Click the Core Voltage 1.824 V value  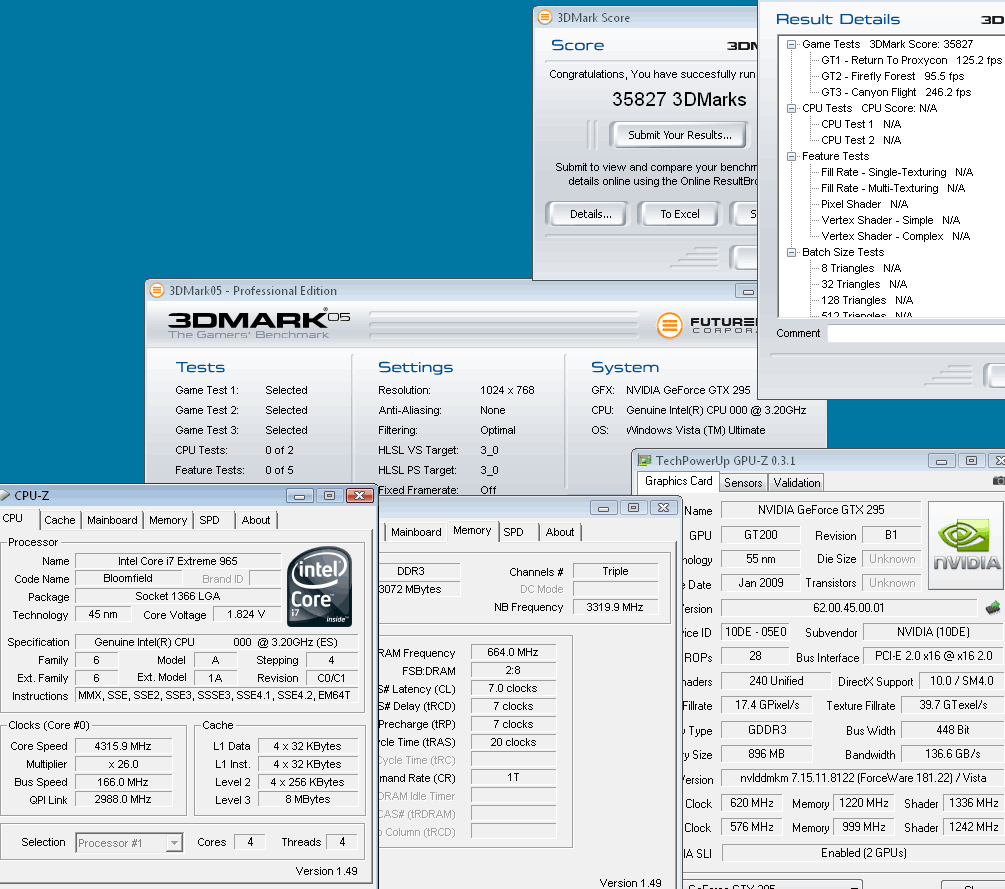pos(246,614)
